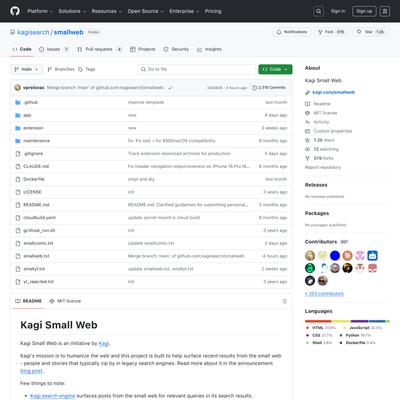This screenshot has width=400, height=400.
Task: Click the Go to file search field
Action: pyautogui.click(x=197, y=69)
